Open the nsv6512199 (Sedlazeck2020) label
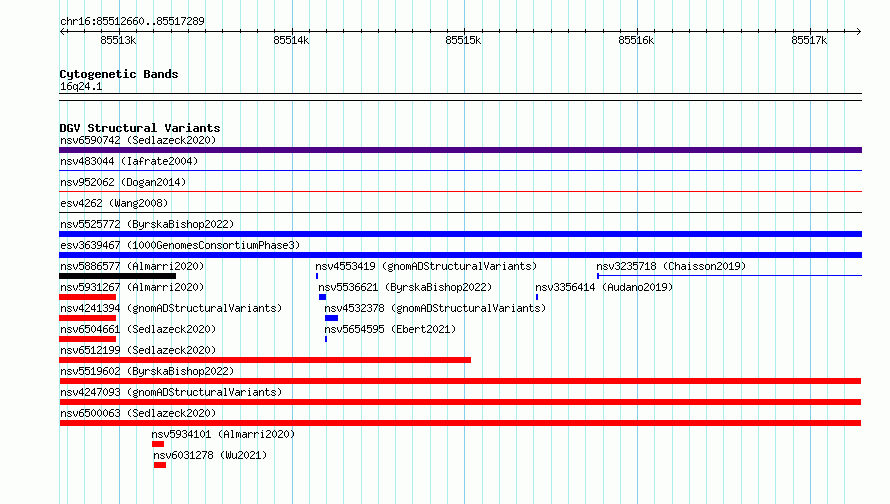This screenshot has width=890, height=504. pyautogui.click(x=138, y=350)
